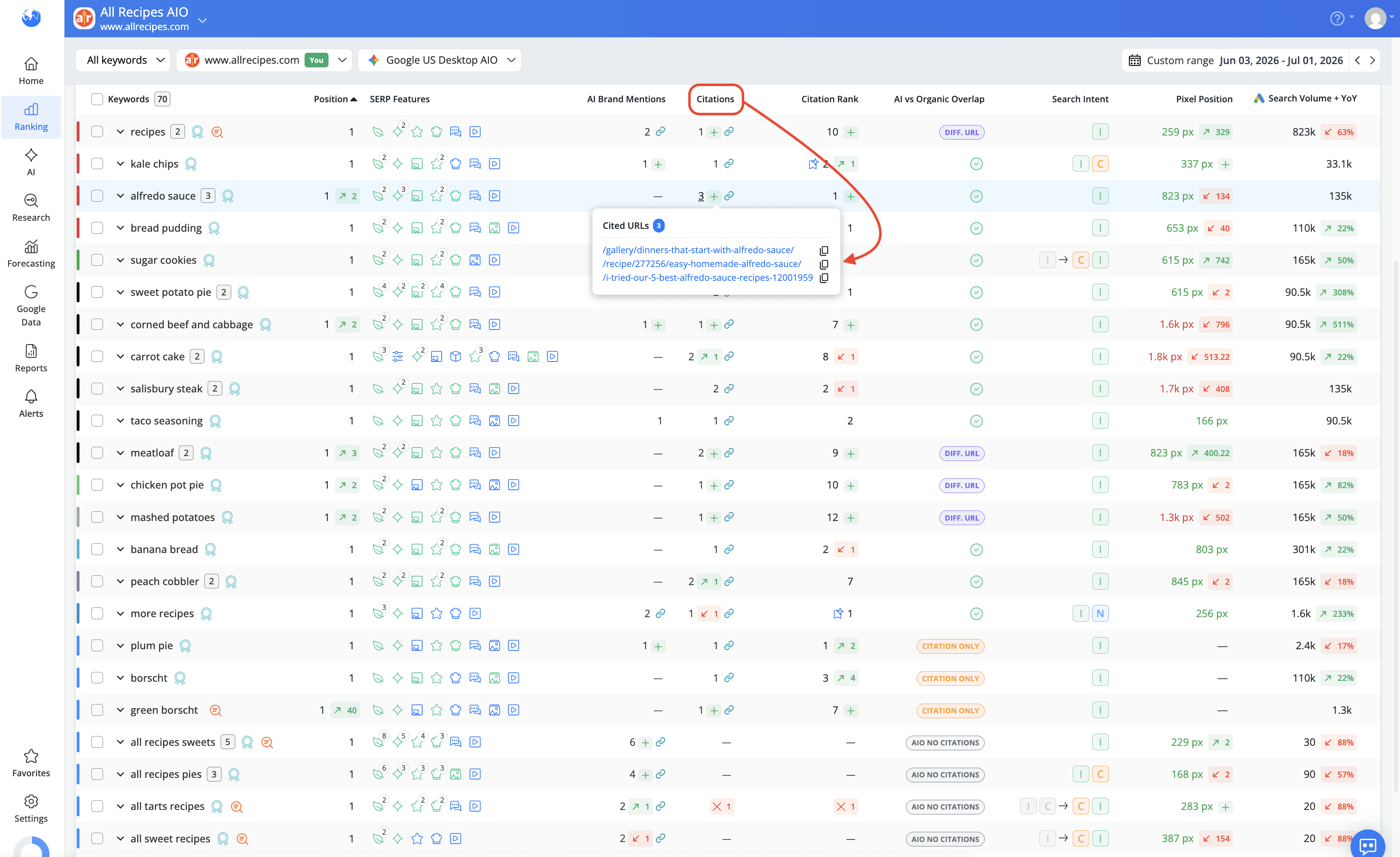Check the borscht row checkbox
Viewport: 1400px width, 857px height.
(x=97, y=678)
